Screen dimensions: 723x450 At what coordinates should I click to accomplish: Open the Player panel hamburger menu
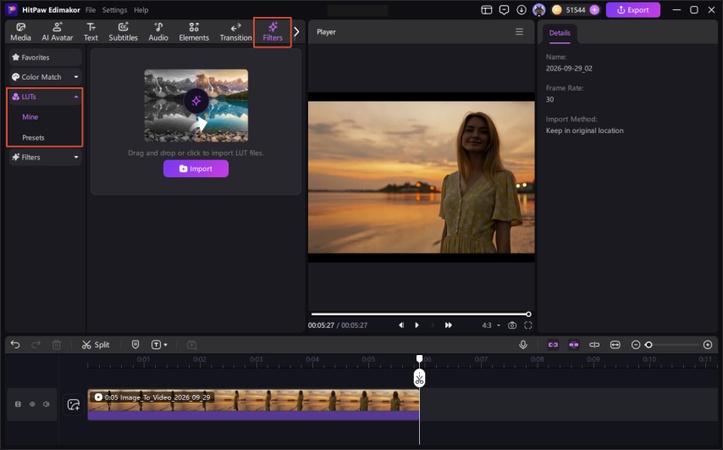pyautogui.click(x=519, y=32)
